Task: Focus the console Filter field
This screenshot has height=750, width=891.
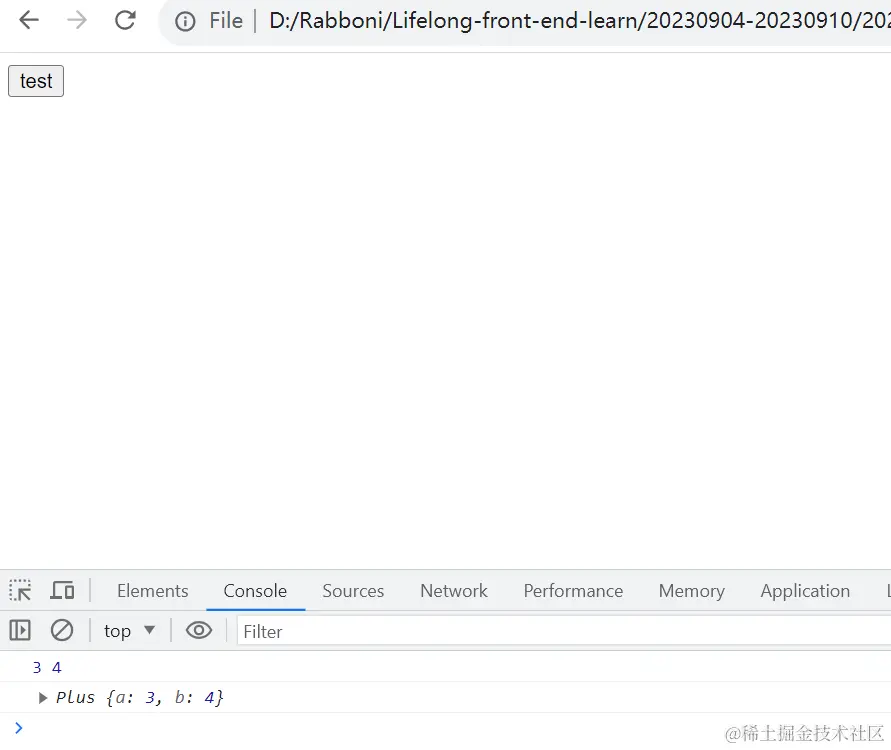Action: [564, 631]
